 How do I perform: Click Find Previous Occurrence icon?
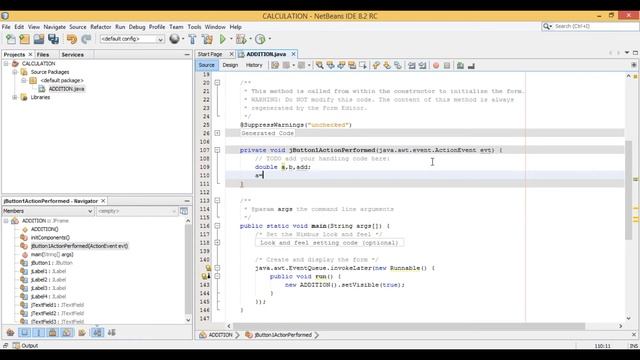pos(330,65)
